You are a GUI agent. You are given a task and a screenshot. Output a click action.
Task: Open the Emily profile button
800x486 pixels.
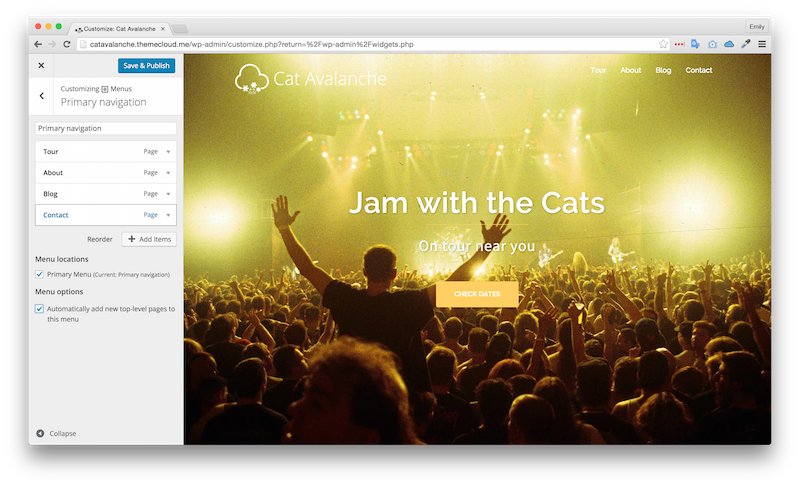pos(757,27)
